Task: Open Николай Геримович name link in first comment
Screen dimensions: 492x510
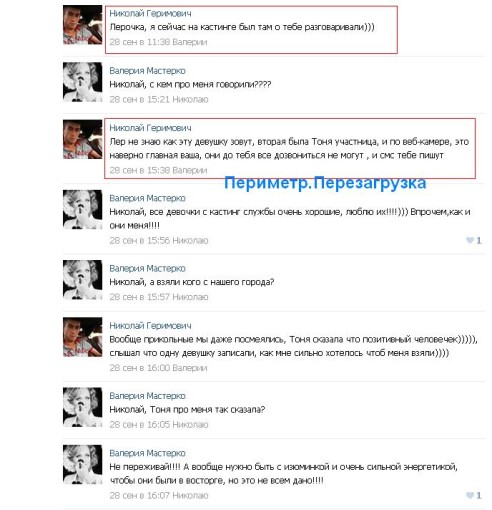Action: click(x=150, y=13)
